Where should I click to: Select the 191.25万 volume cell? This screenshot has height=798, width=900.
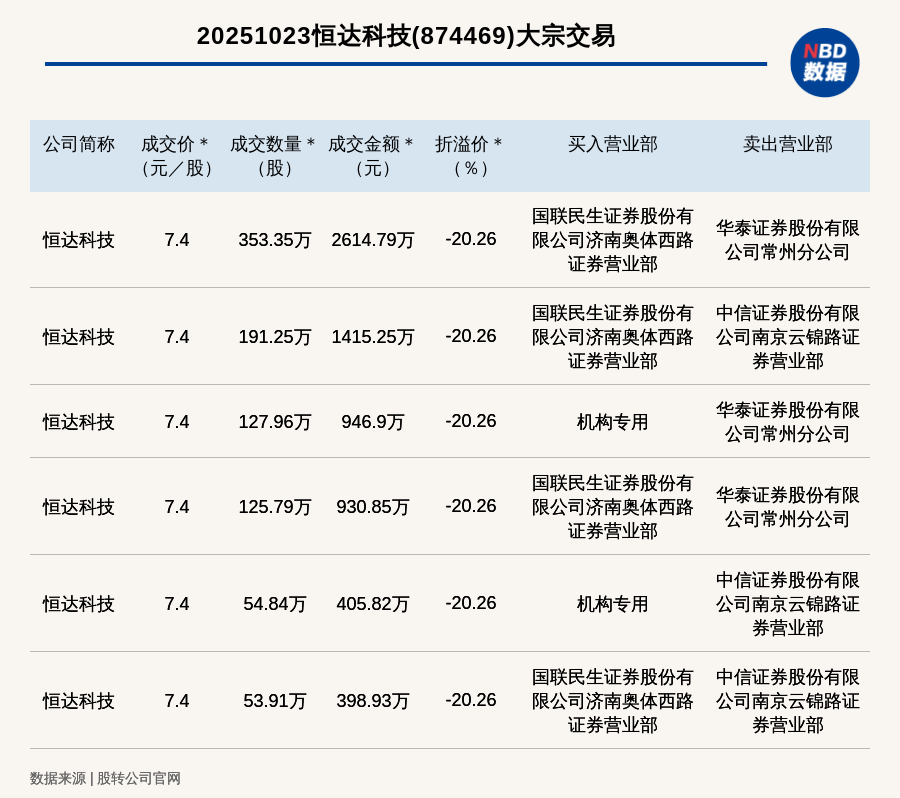point(274,337)
